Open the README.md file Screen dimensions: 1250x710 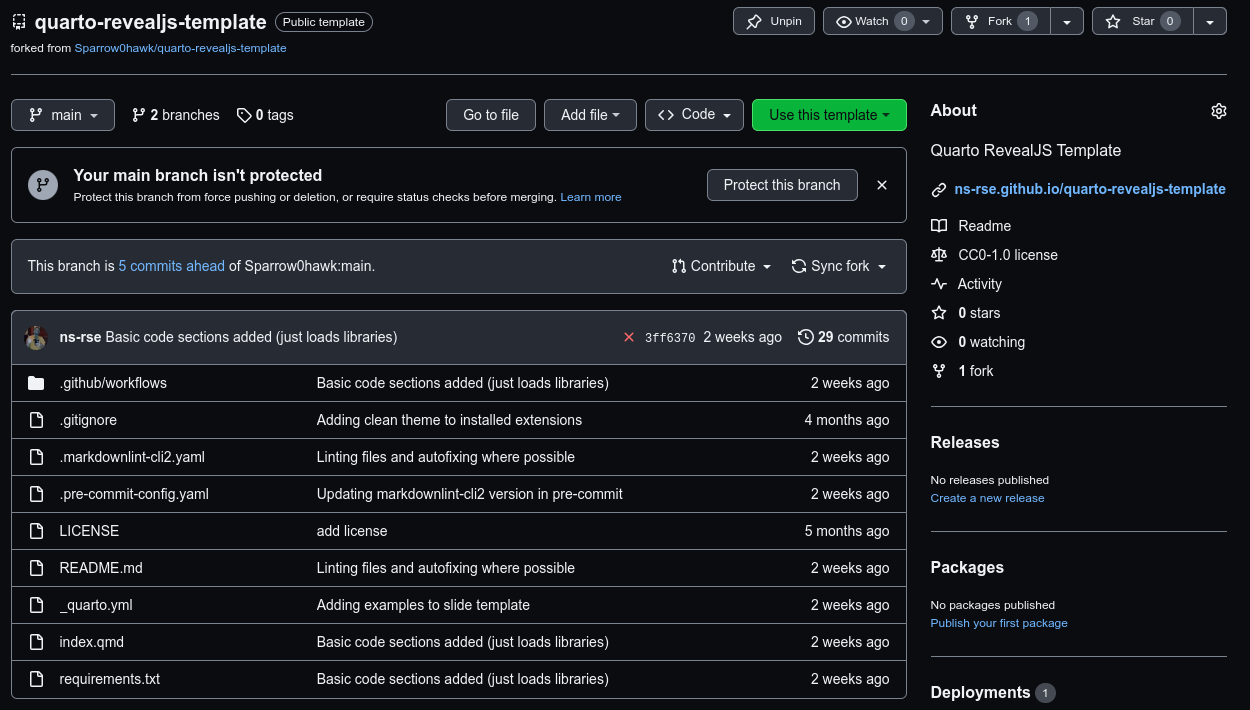(x=101, y=568)
